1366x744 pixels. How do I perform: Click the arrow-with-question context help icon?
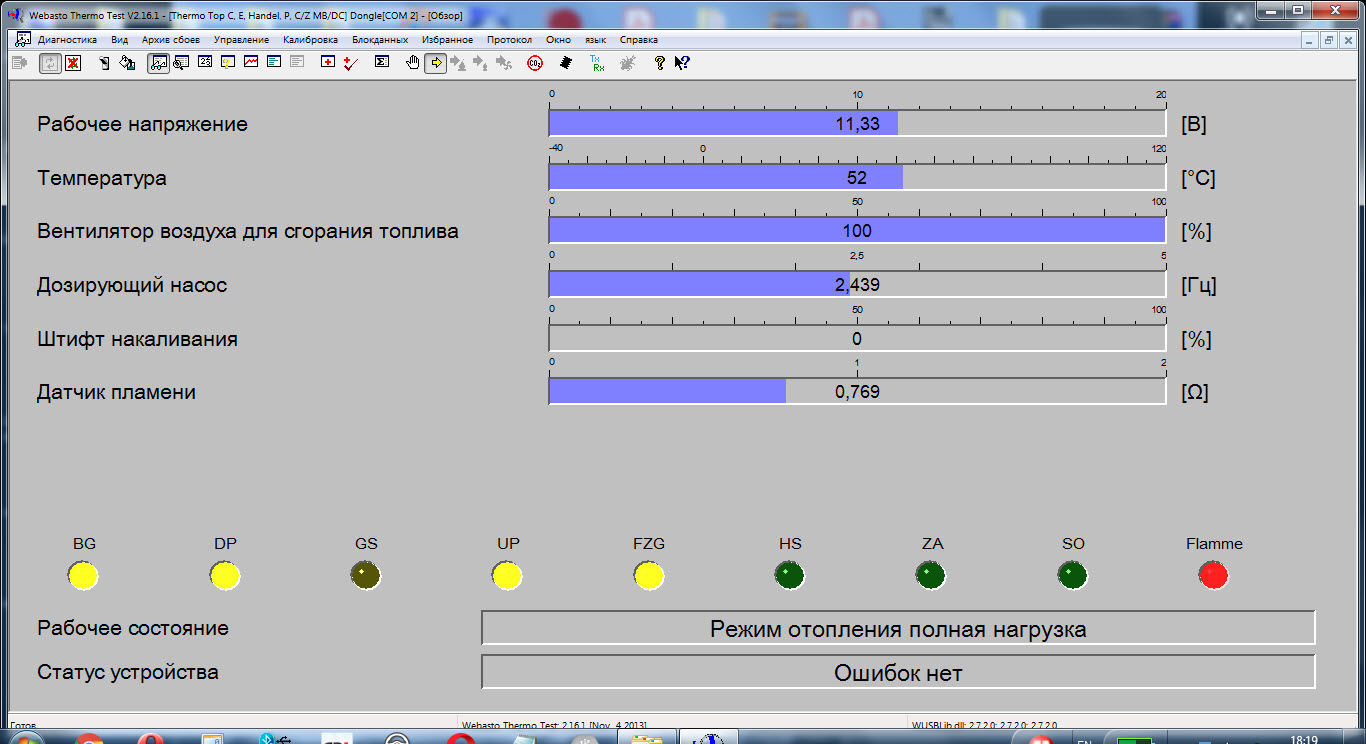click(x=682, y=63)
